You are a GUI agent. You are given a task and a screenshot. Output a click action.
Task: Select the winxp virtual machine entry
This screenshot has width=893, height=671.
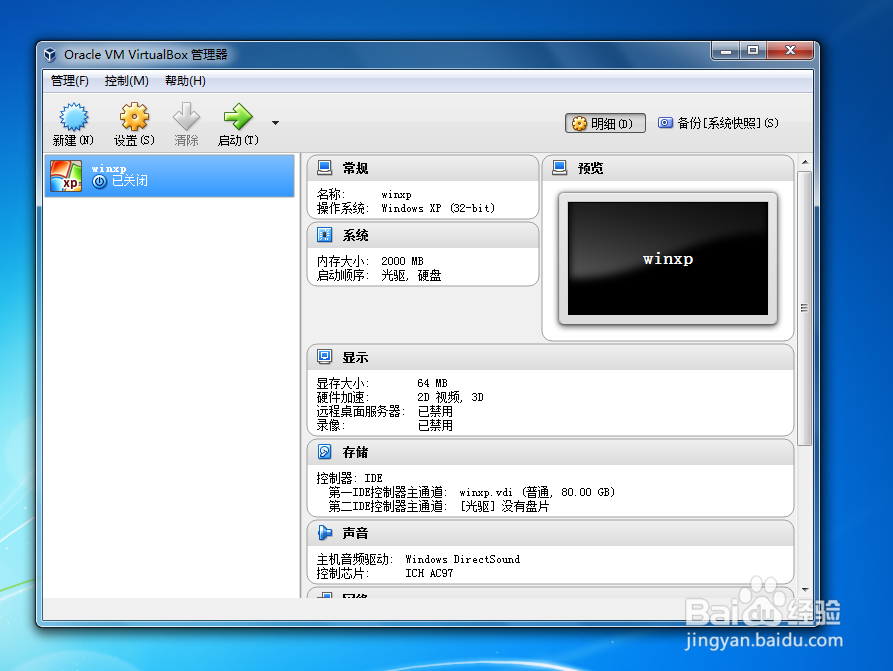click(170, 175)
